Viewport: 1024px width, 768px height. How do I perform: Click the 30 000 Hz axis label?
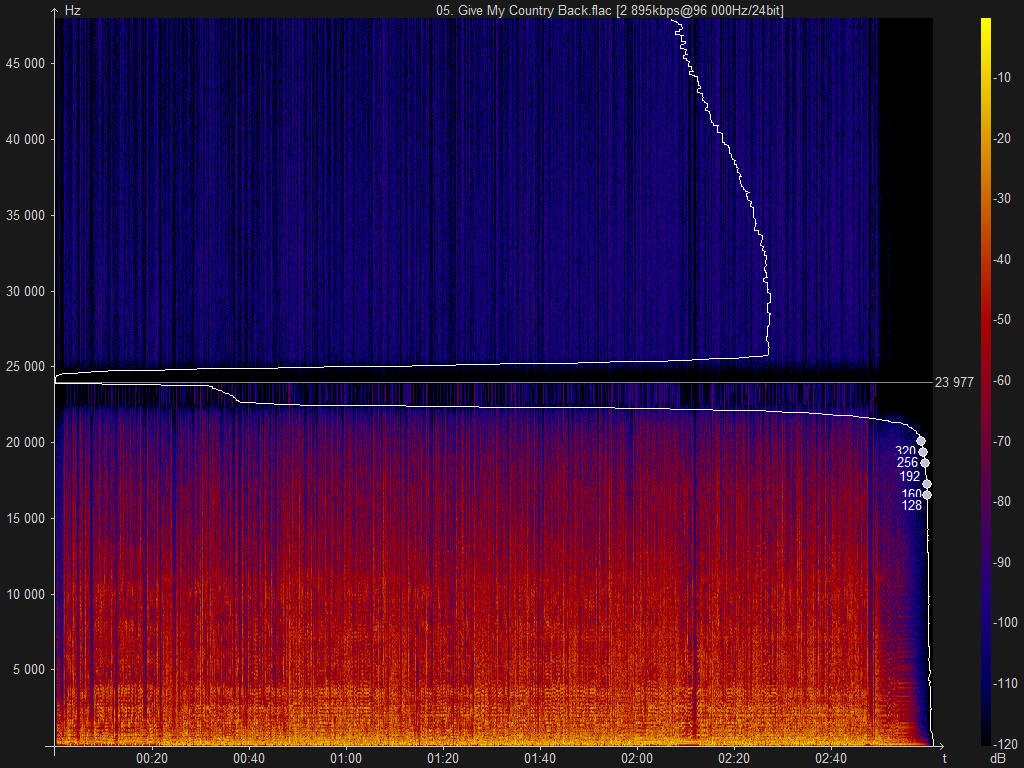25,291
